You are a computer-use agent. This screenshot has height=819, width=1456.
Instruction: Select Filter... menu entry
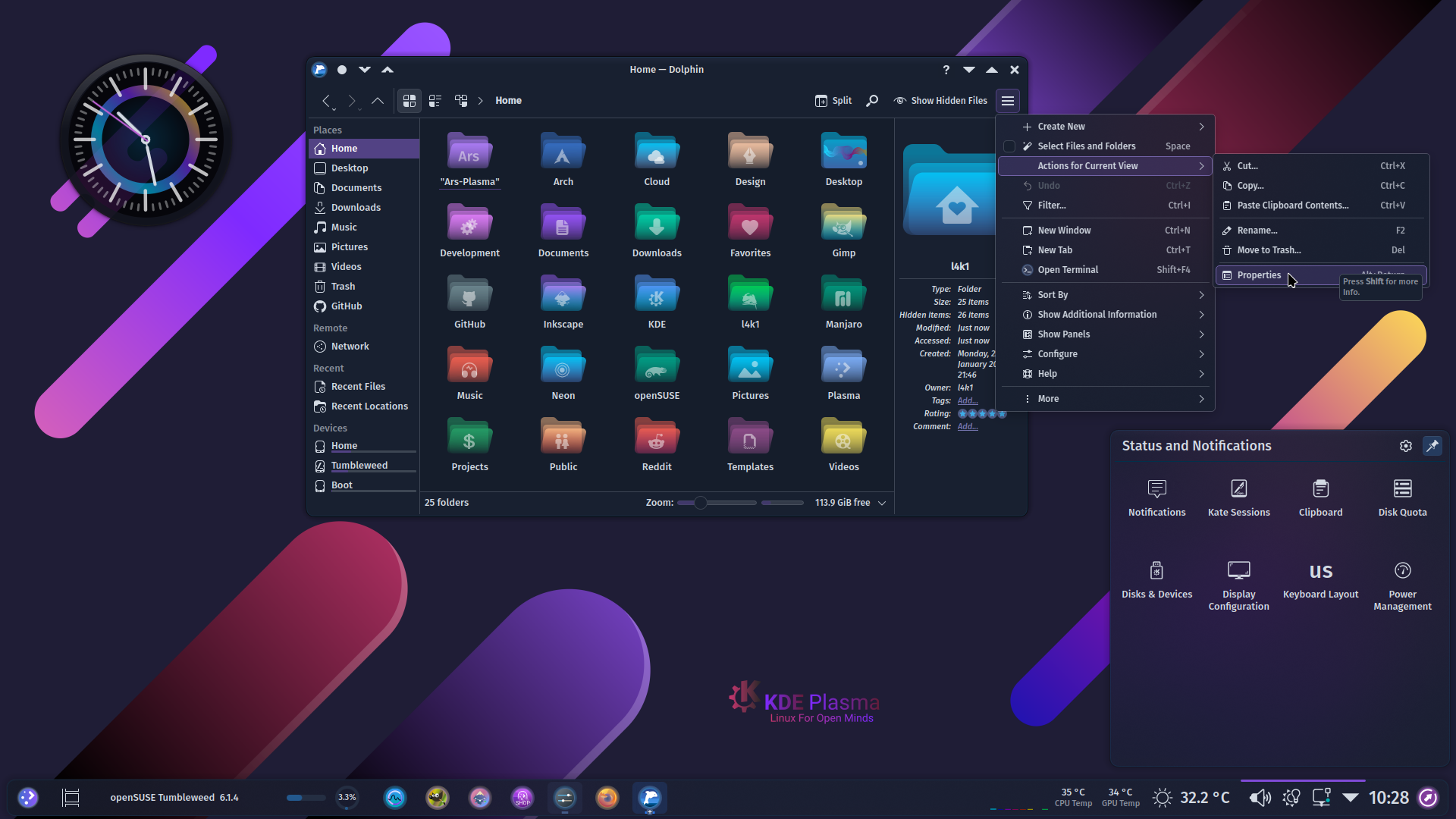[x=1106, y=206]
